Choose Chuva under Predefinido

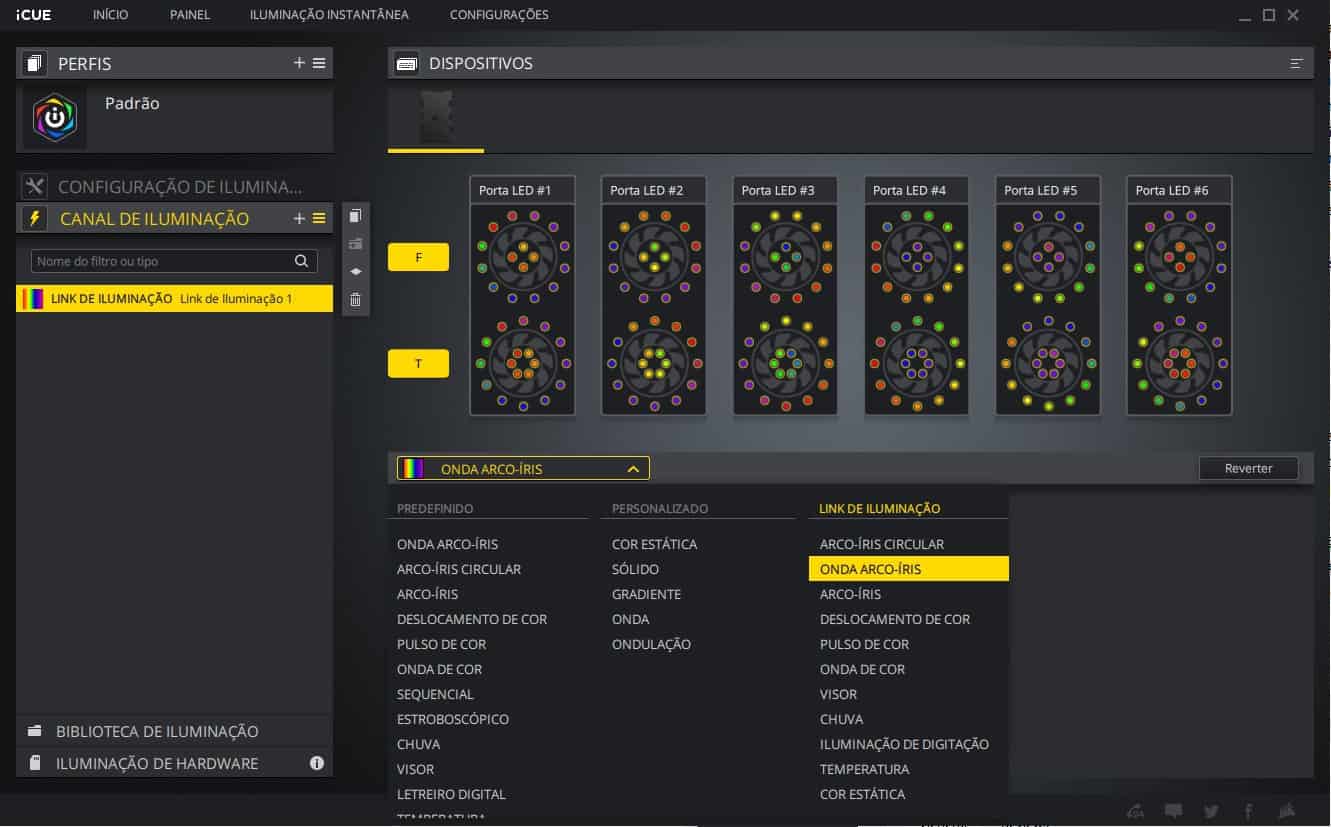pos(418,744)
